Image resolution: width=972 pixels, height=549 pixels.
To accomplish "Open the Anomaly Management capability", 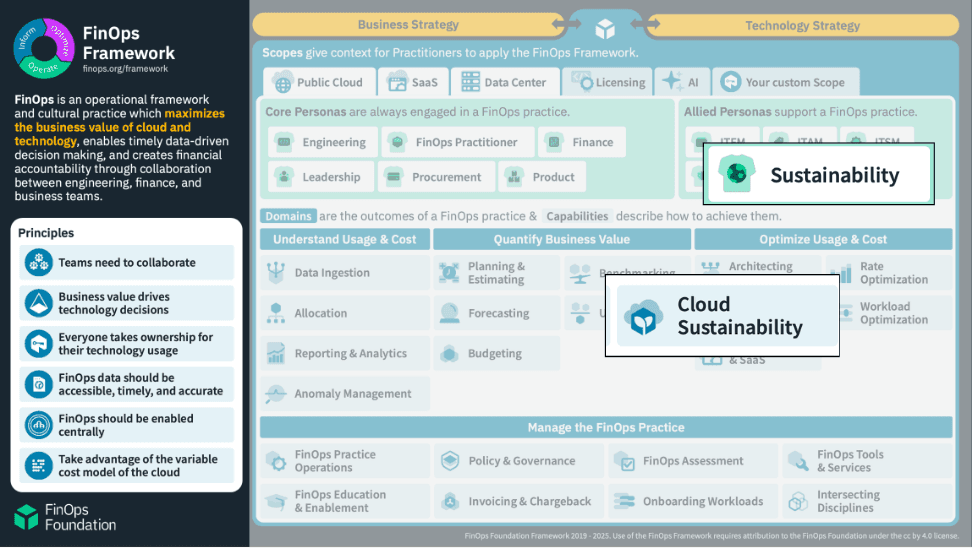I will [345, 393].
